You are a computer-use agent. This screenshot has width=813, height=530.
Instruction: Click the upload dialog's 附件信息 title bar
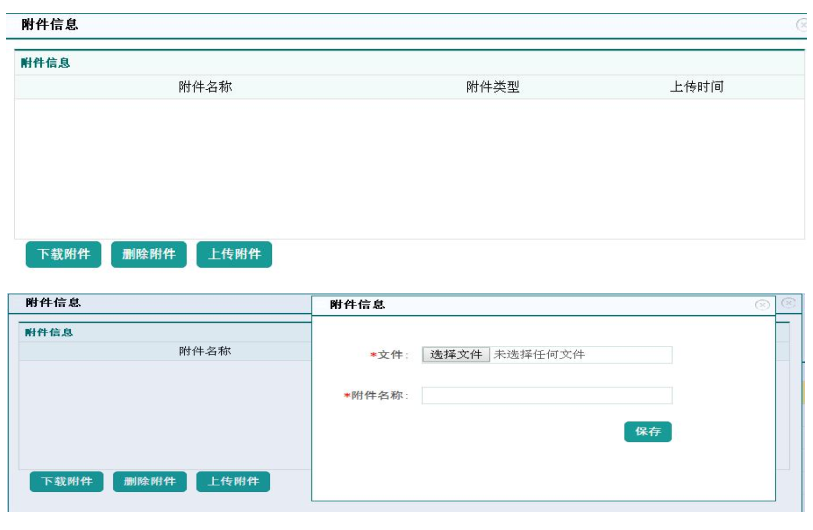[500, 304]
